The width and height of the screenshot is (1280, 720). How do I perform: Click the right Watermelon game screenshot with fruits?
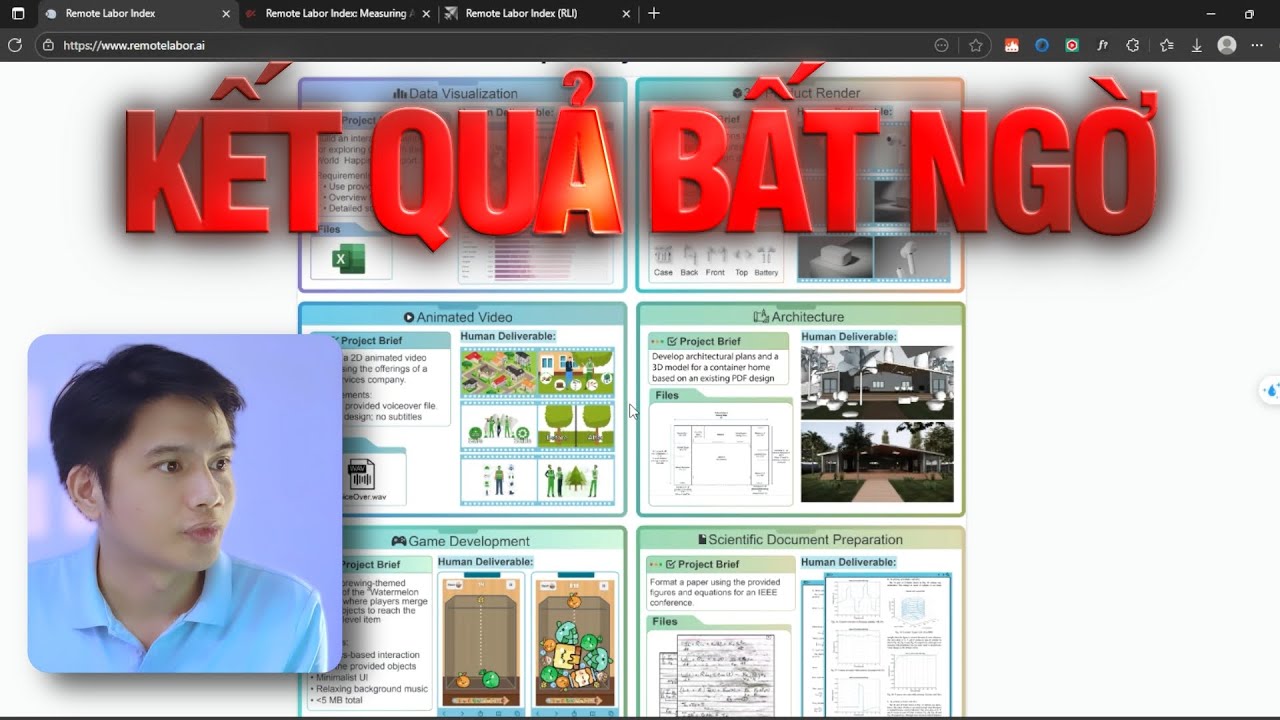tap(574, 642)
